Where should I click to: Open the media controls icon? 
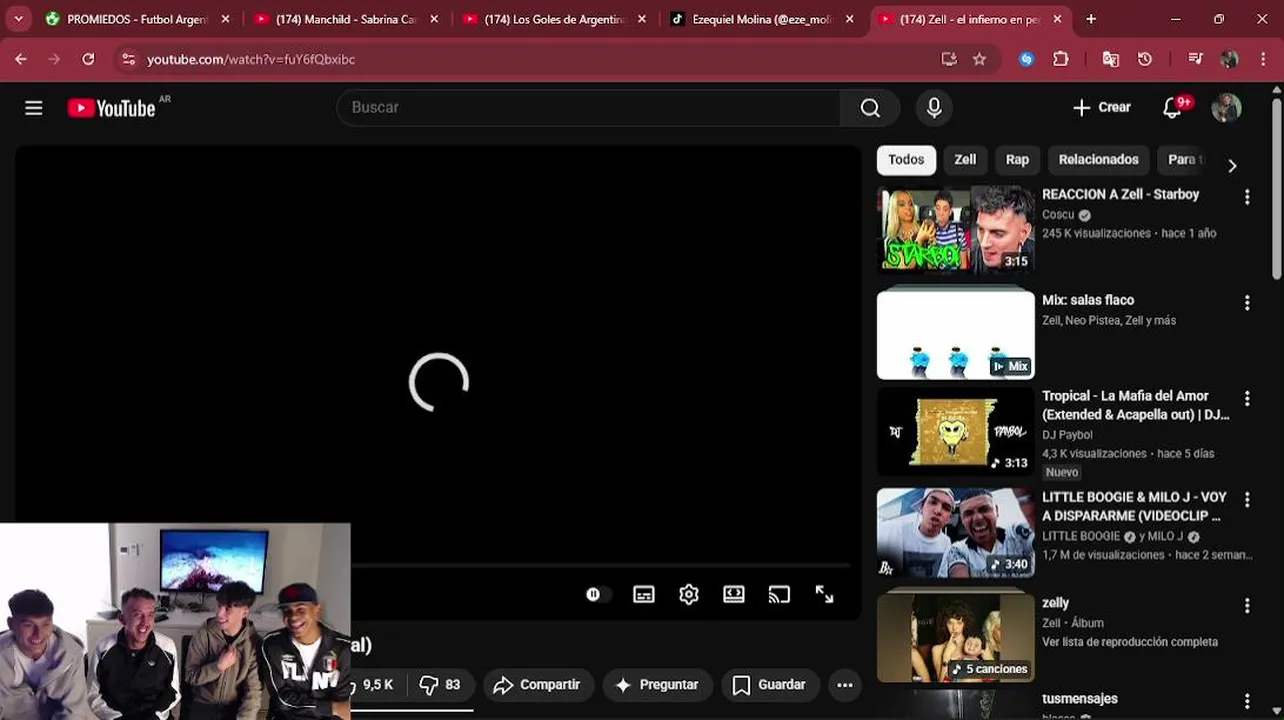point(1195,59)
